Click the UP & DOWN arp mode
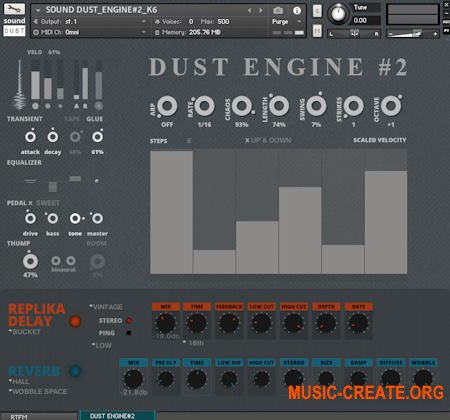 pos(271,140)
